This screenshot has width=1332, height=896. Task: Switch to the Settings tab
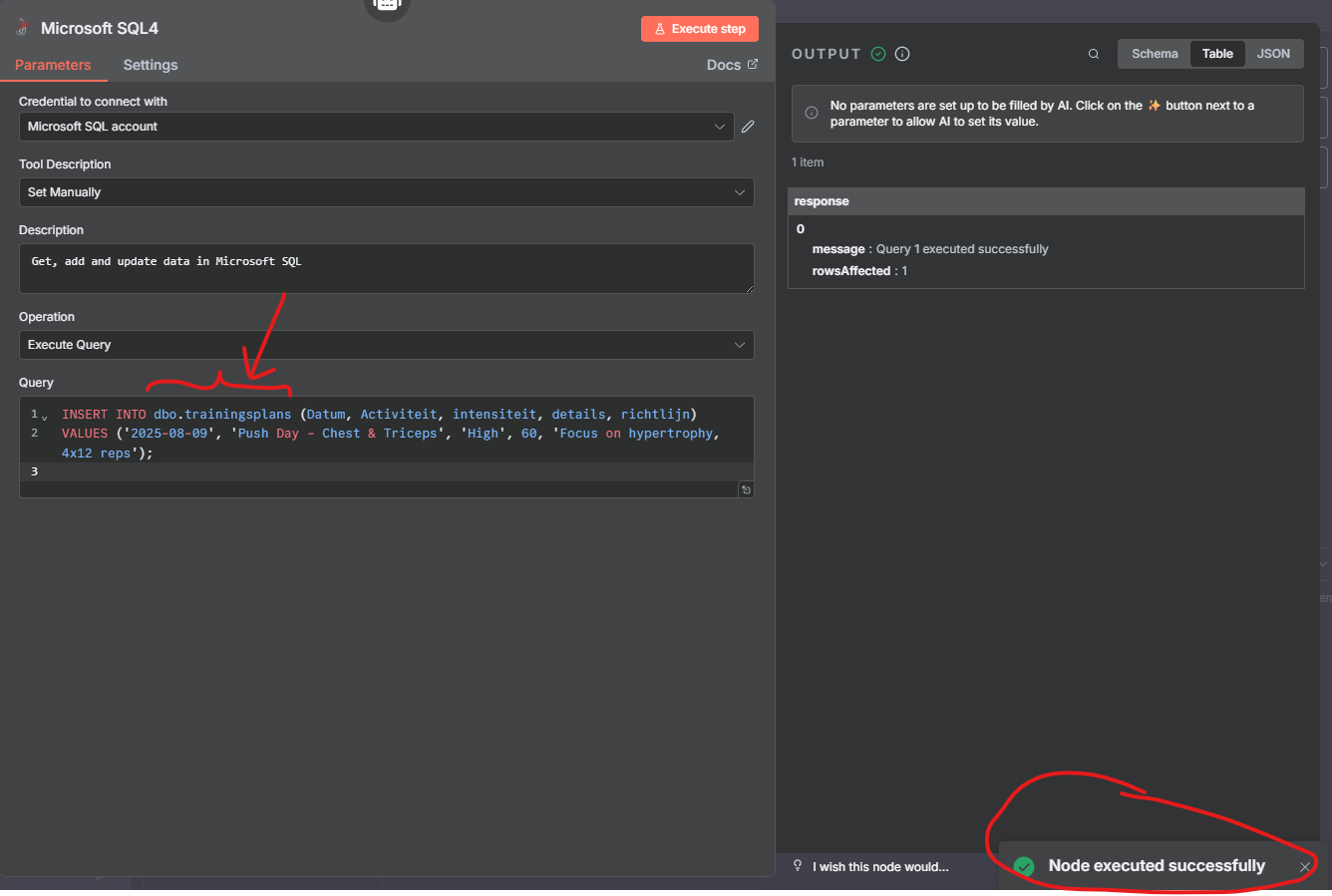150,65
